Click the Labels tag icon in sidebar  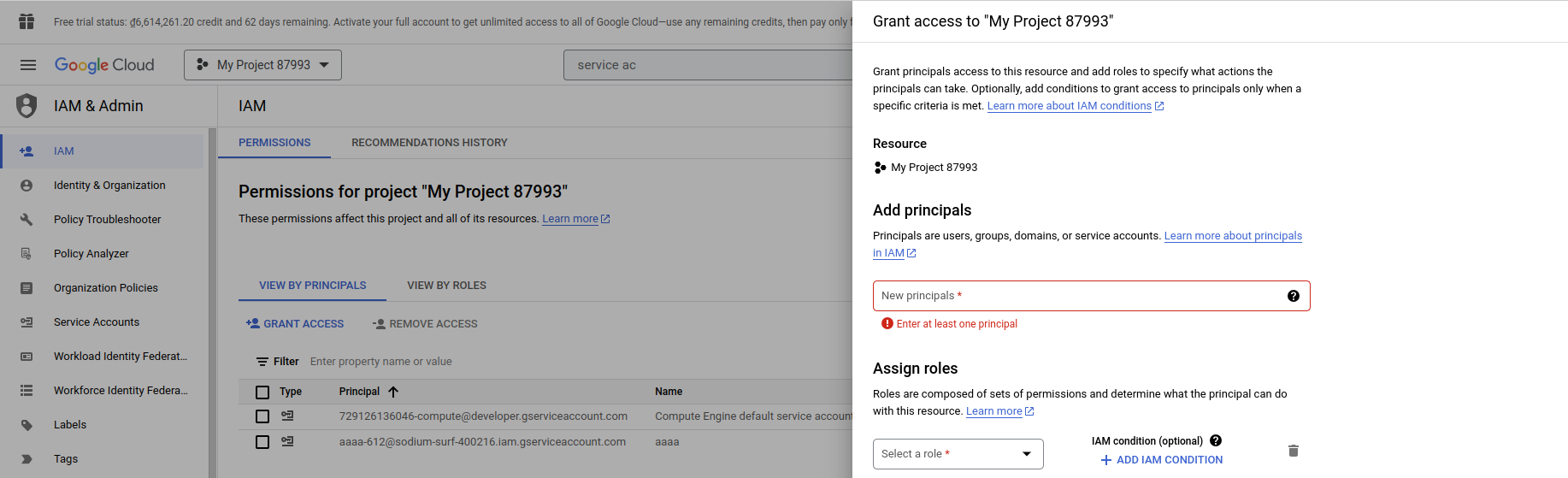tap(27, 425)
